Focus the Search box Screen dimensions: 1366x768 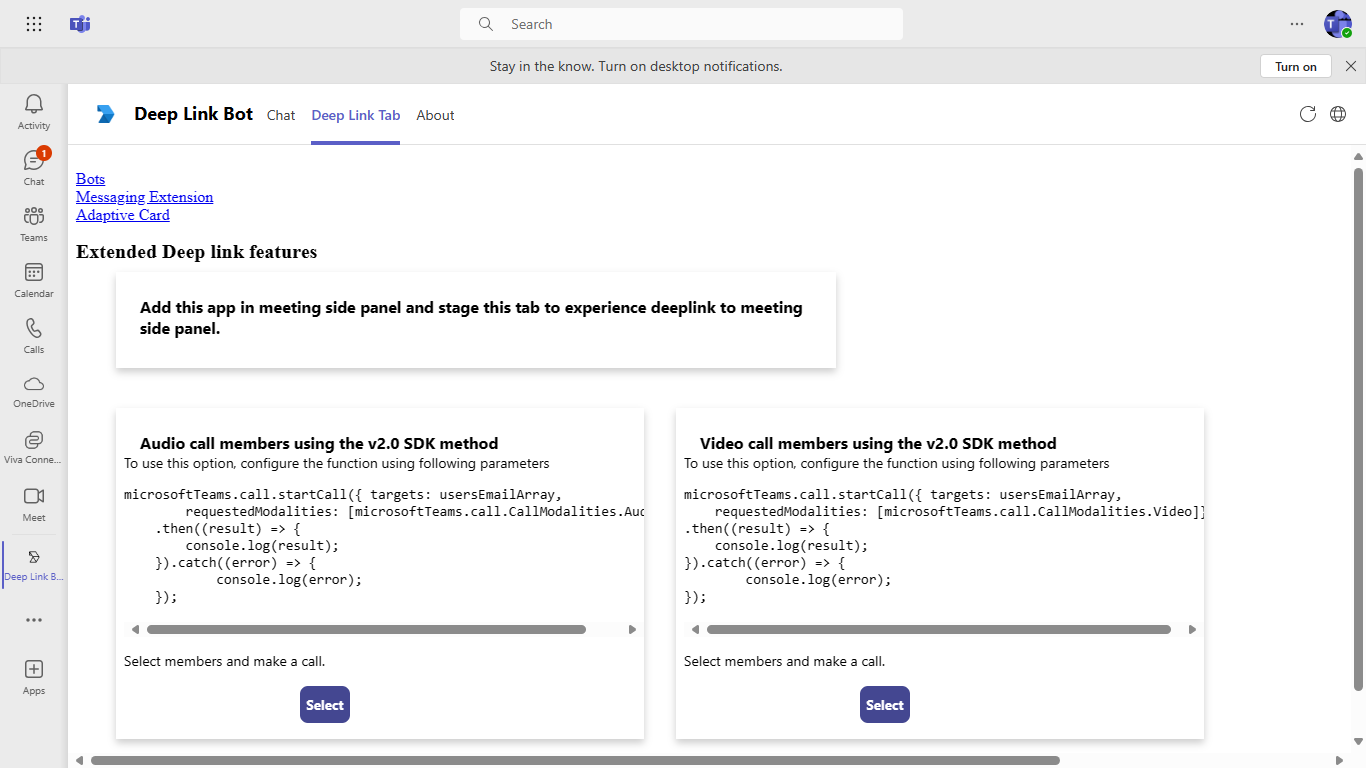click(681, 24)
